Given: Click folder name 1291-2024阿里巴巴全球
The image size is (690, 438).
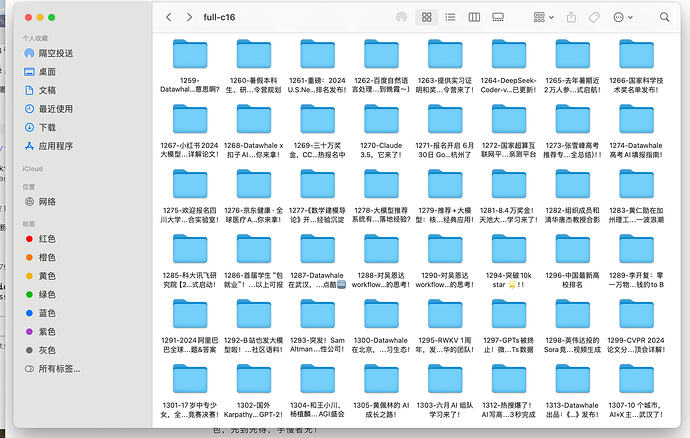Looking at the screenshot, I should [x=190, y=345].
